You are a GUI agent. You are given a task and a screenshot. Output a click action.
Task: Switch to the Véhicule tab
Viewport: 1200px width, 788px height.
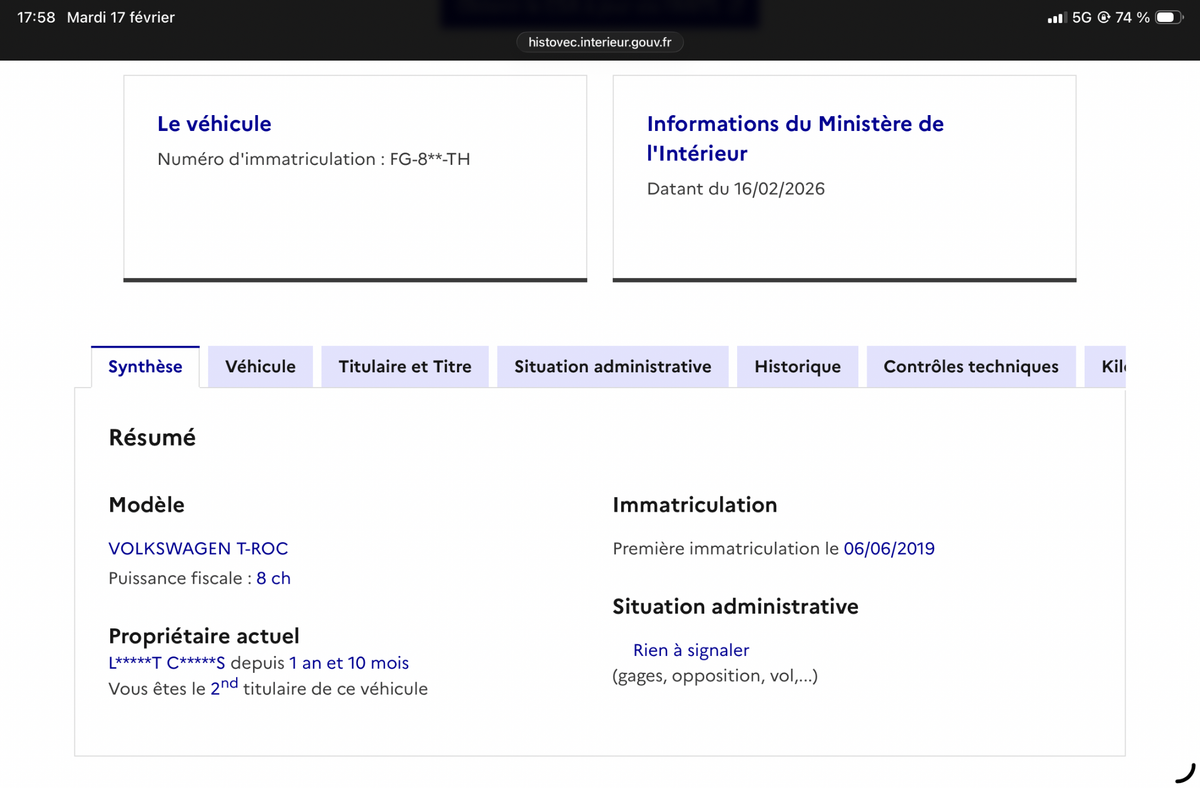pos(260,367)
